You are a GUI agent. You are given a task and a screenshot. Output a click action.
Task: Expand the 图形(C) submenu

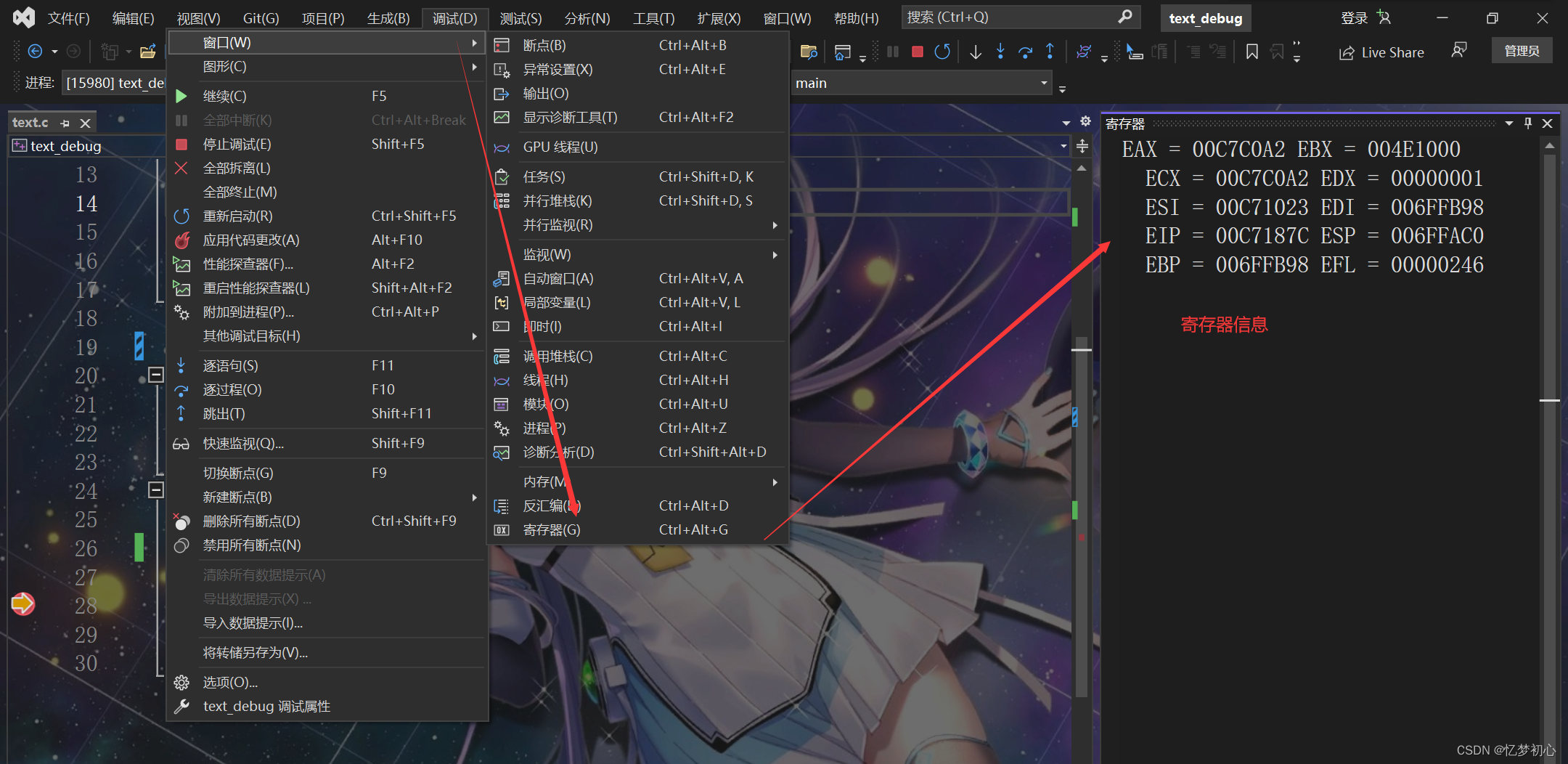tap(327, 66)
